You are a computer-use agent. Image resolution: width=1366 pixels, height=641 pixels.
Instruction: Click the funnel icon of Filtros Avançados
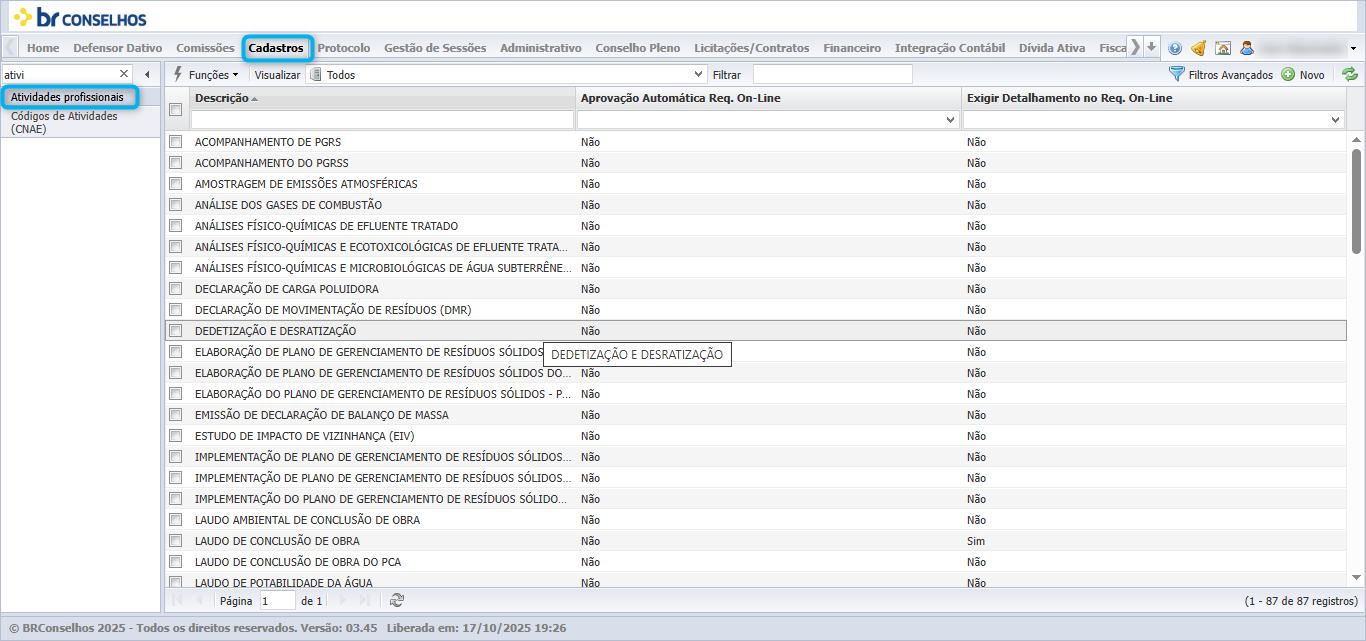[x=1177, y=74]
